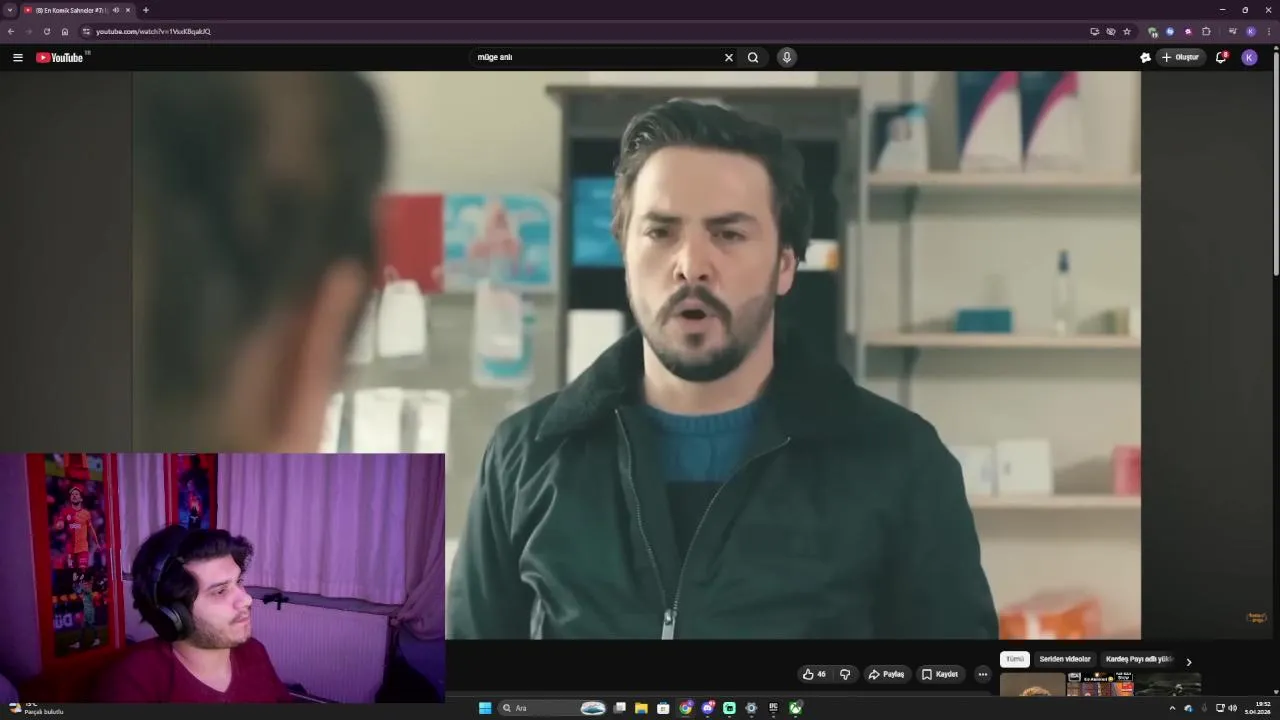Click the Oluştur create button
This screenshot has height=720, width=1280.
(1181, 58)
